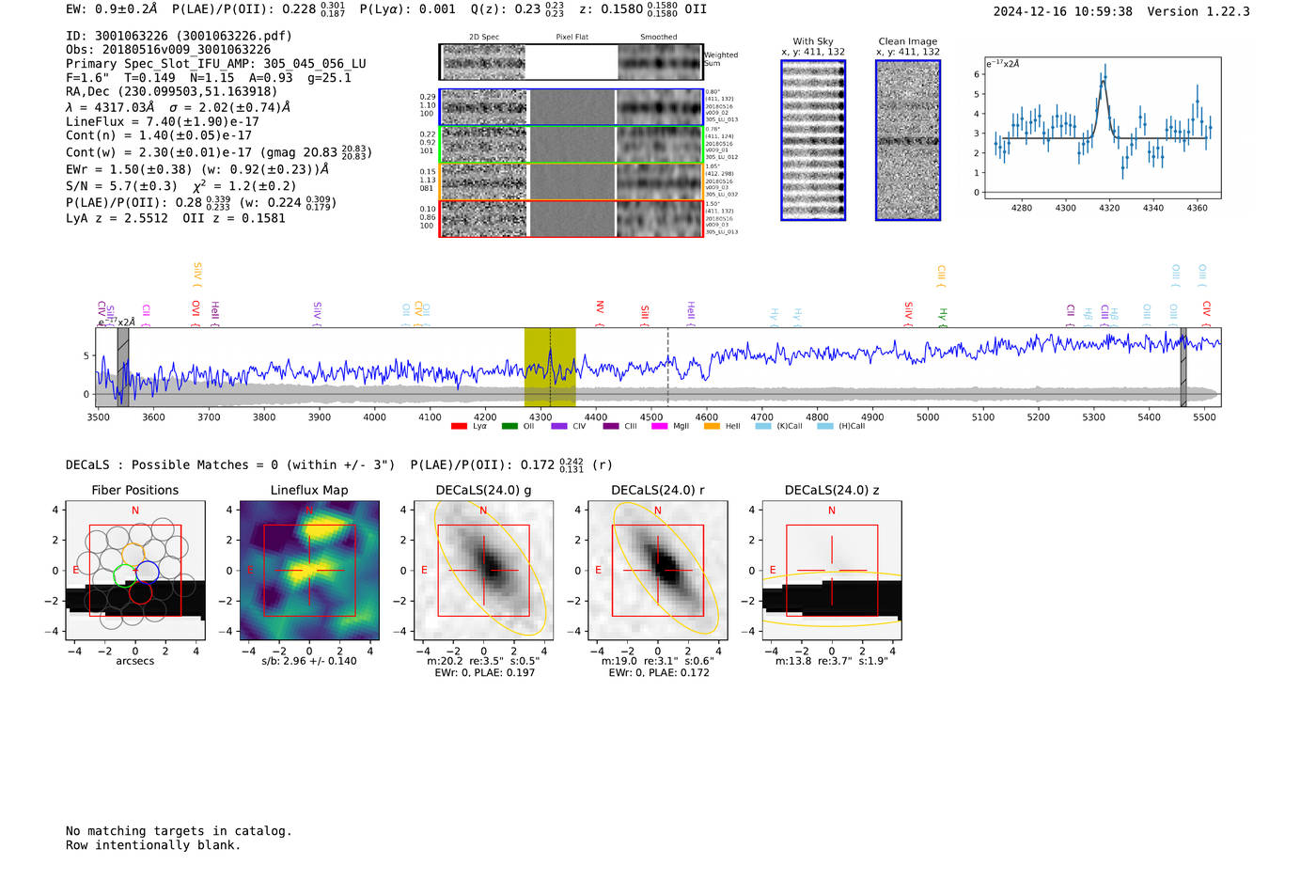Click the red Lyα legend swatch
1316x896 pixels.
click(x=459, y=427)
